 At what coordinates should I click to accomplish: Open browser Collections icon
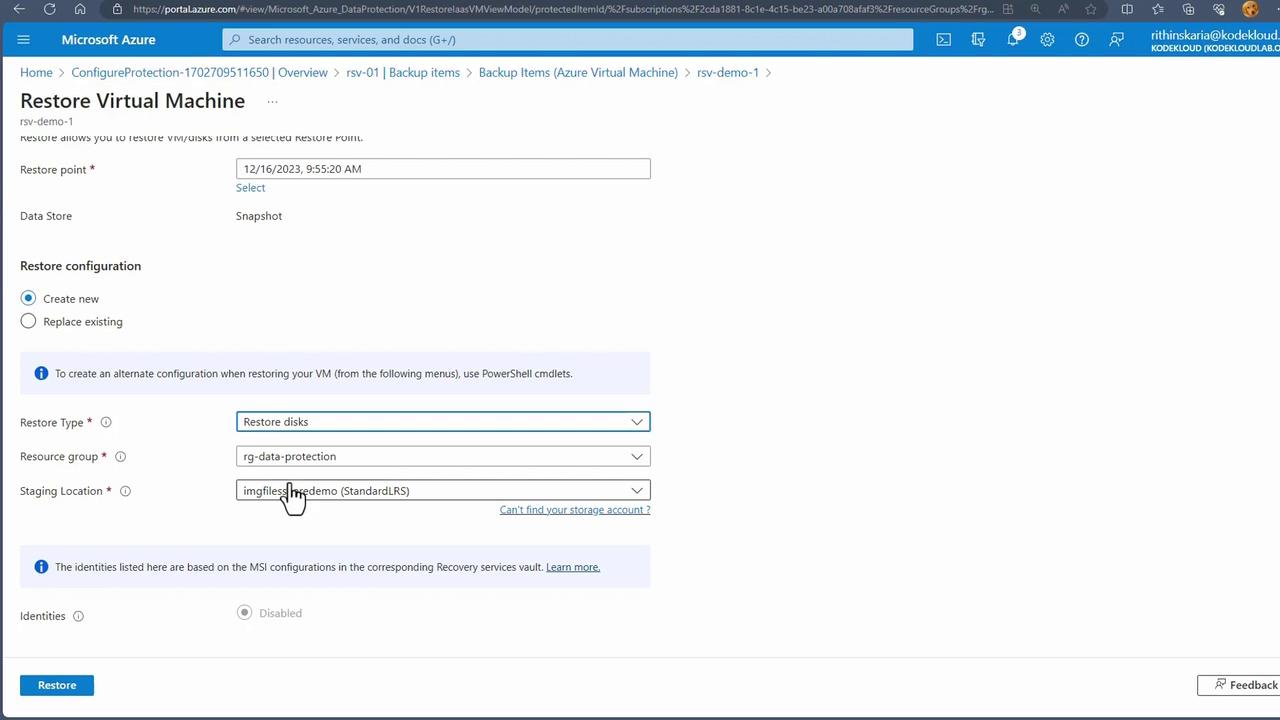1189,9
